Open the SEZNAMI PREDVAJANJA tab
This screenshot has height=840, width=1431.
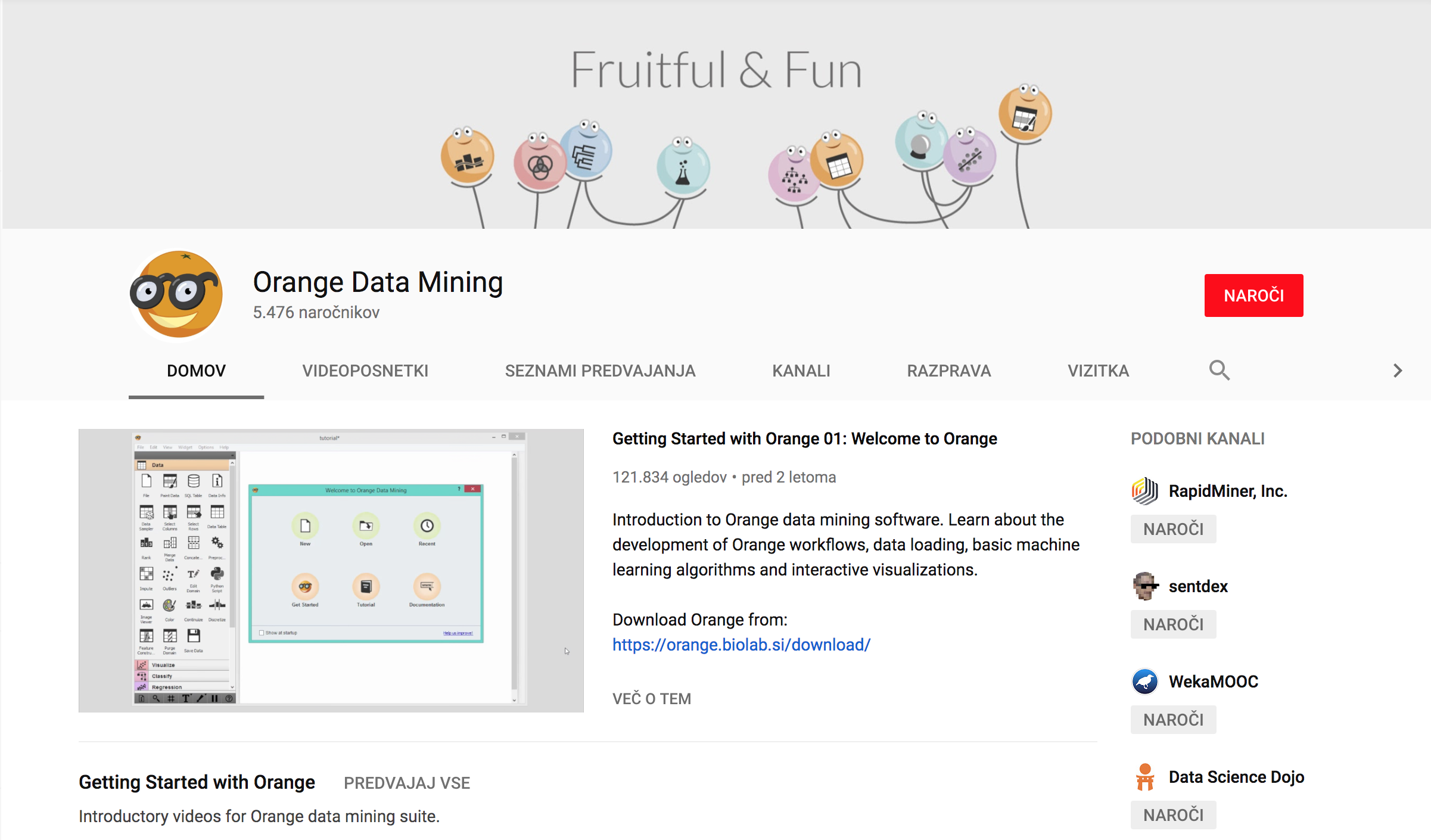(600, 371)
